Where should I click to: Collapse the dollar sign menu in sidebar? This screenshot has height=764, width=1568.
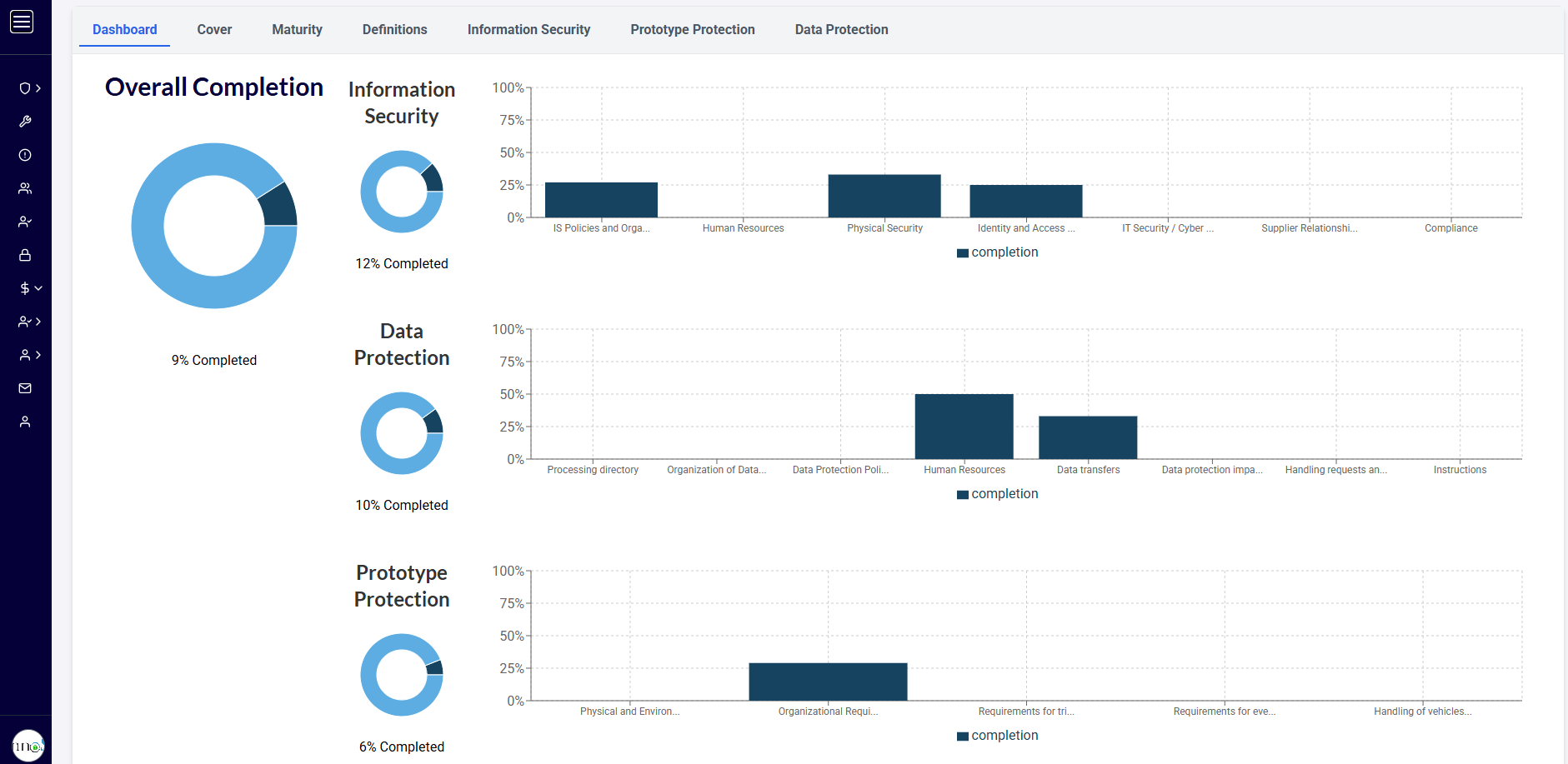click(30, 288)
